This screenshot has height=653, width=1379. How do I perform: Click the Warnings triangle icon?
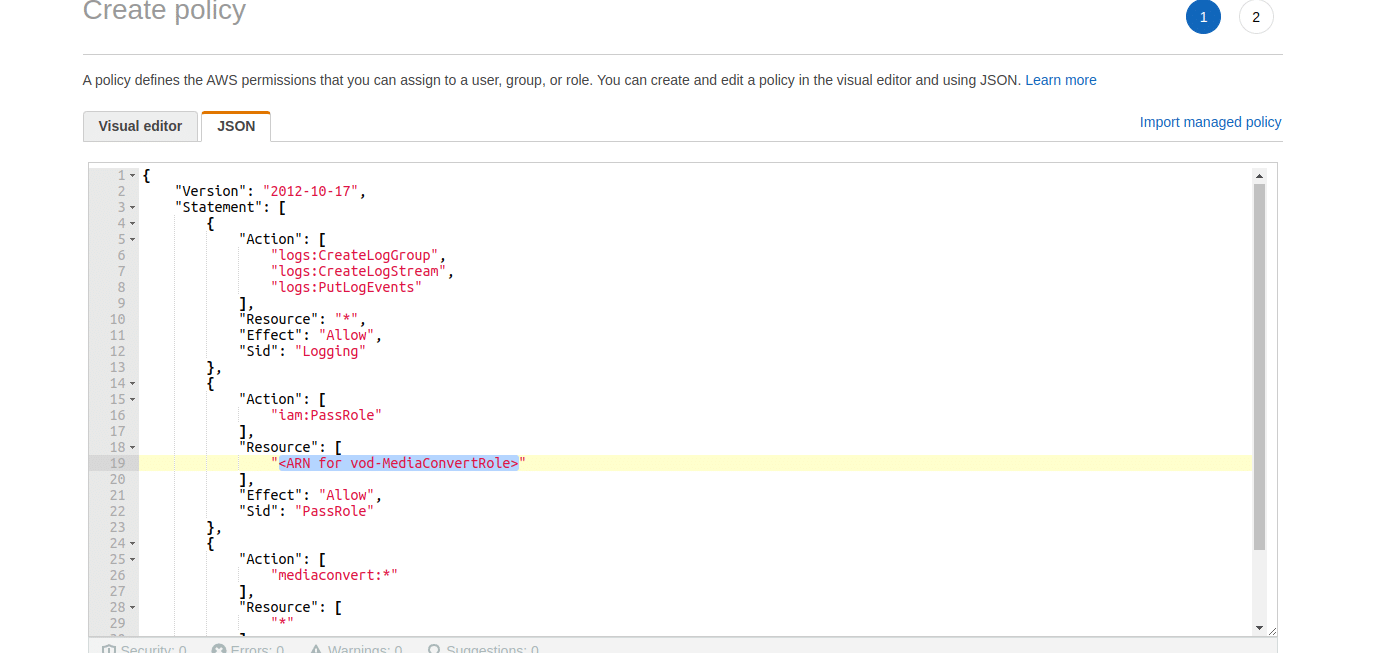point(316,649)
